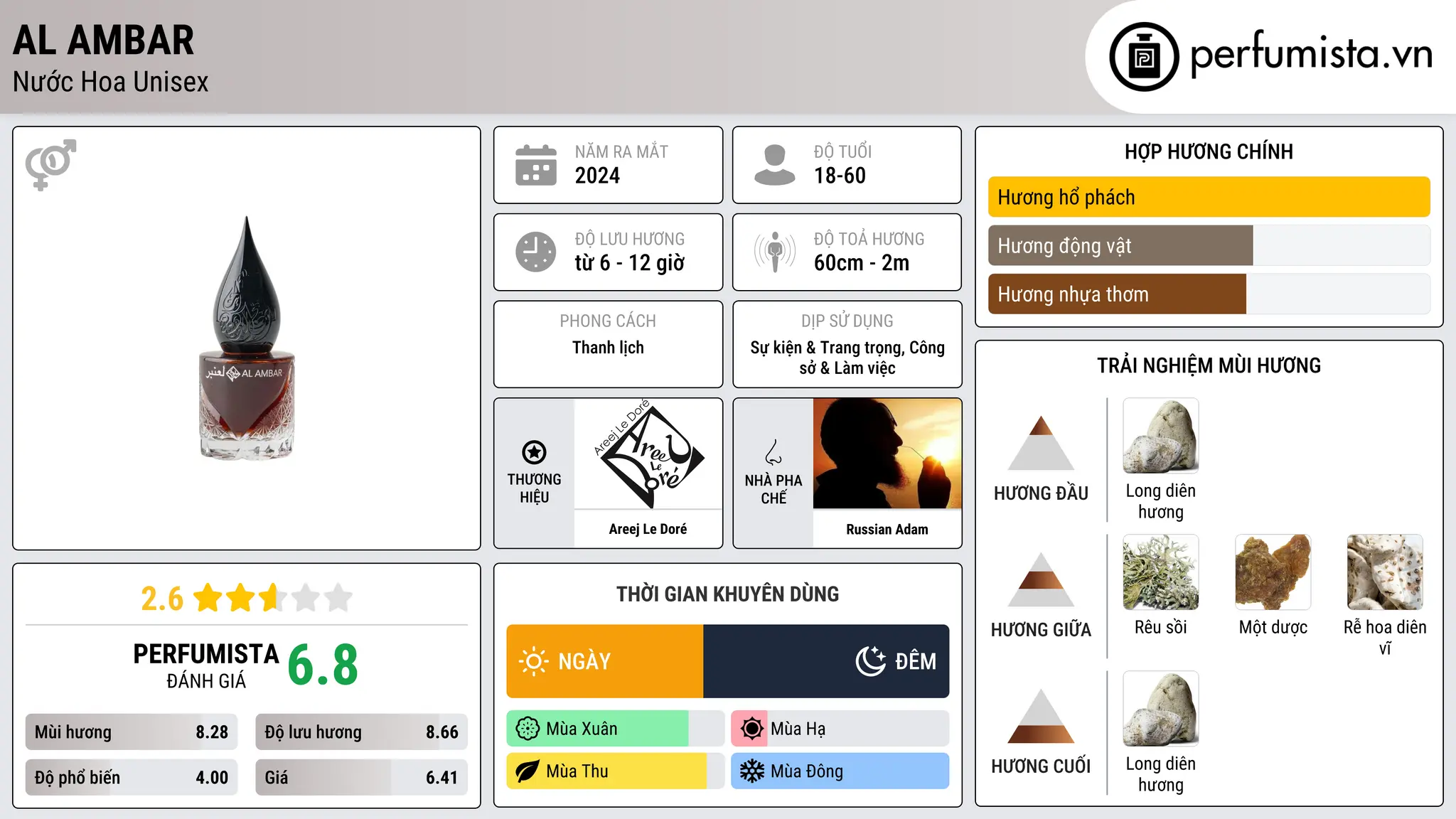The width and height of the screenshot is (1456, 819).
Task: Click the Mùi hương 8.28 score bar
Action: pyautogui.click(x=132, y=732)
